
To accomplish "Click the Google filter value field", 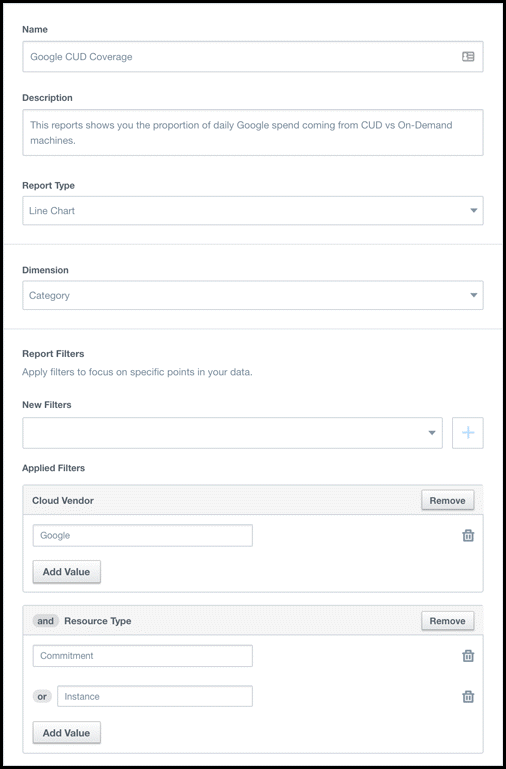I will click(x=143, y=536).
